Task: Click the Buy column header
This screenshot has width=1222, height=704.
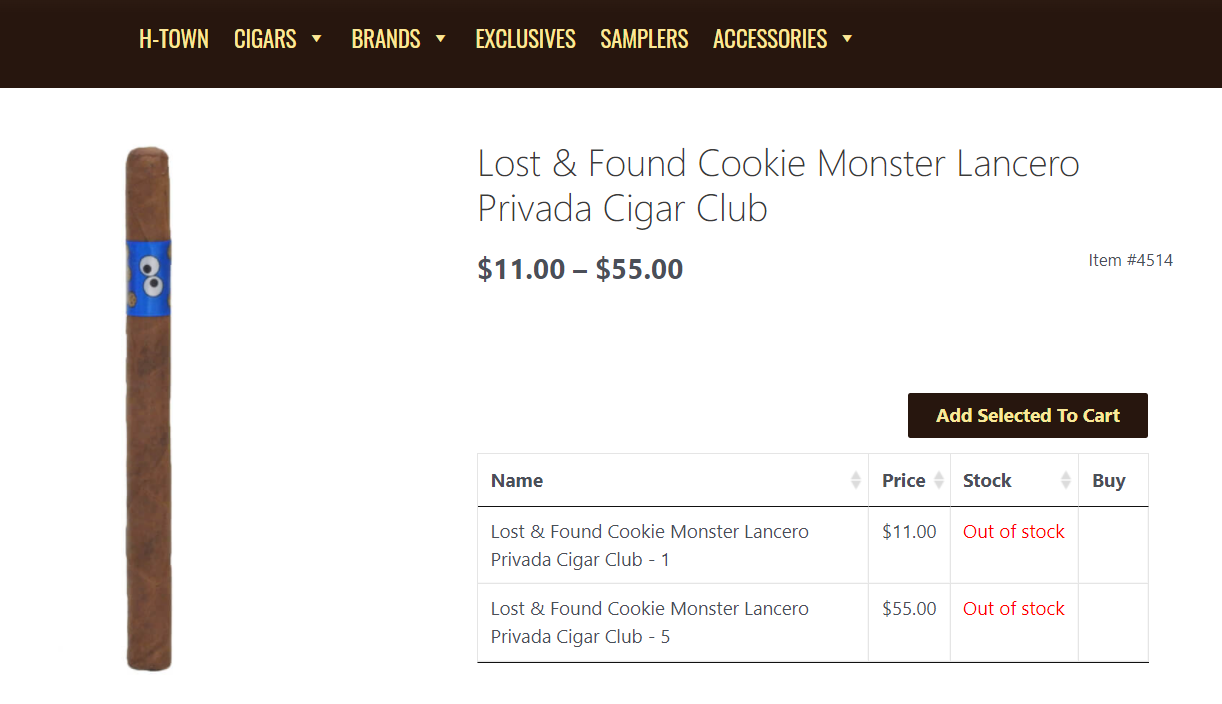Action: click(1109, 481)
